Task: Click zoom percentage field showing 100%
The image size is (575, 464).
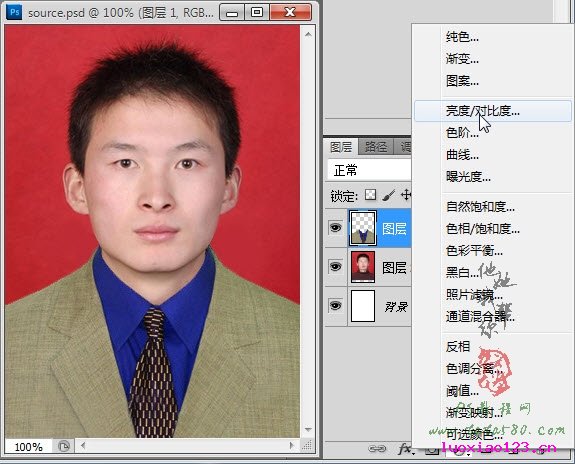Action: (28, 447)
